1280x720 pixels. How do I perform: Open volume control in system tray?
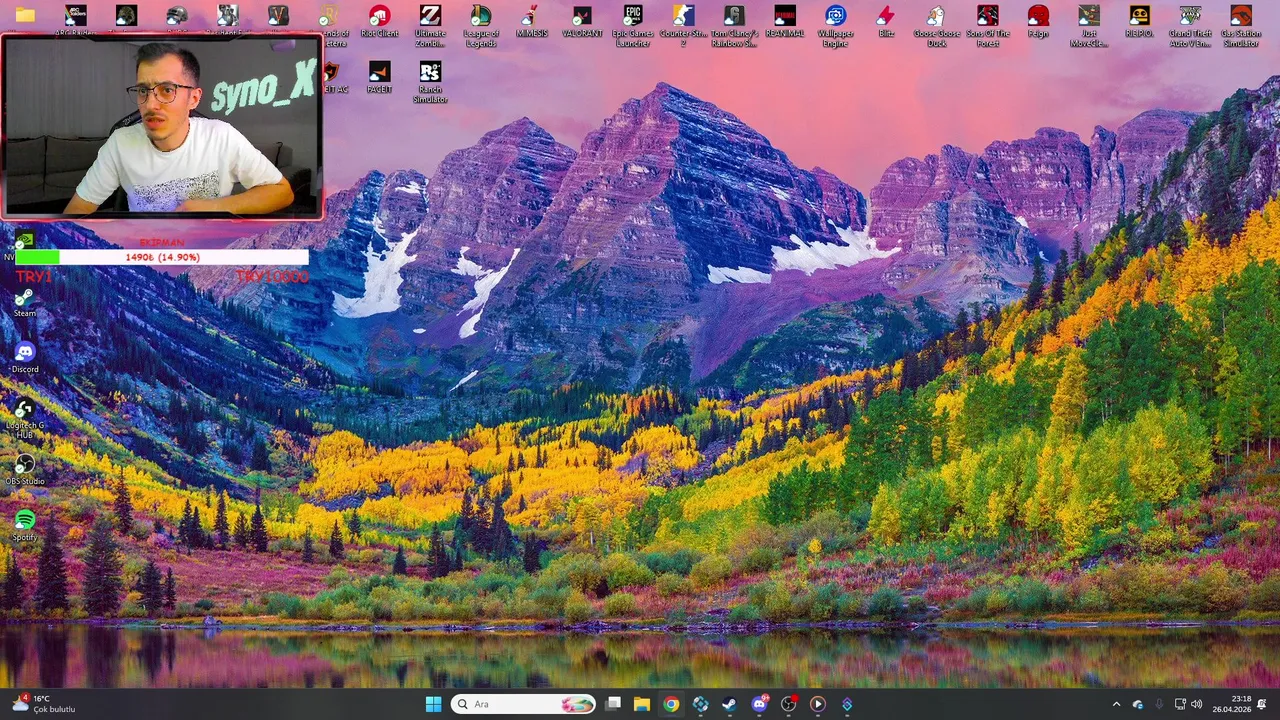pyautogui.click(x=1197, y=704)
